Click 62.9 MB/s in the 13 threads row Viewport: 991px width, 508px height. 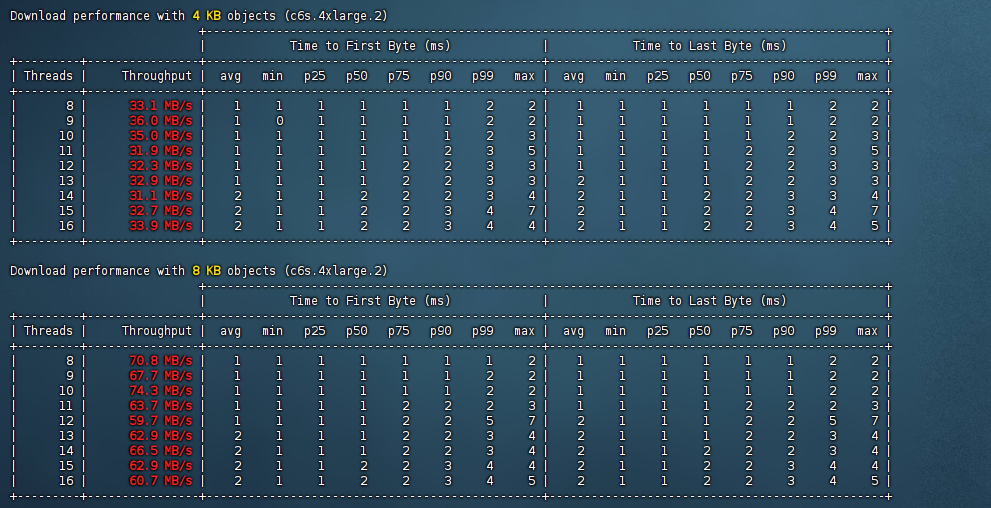coord(161,436)
